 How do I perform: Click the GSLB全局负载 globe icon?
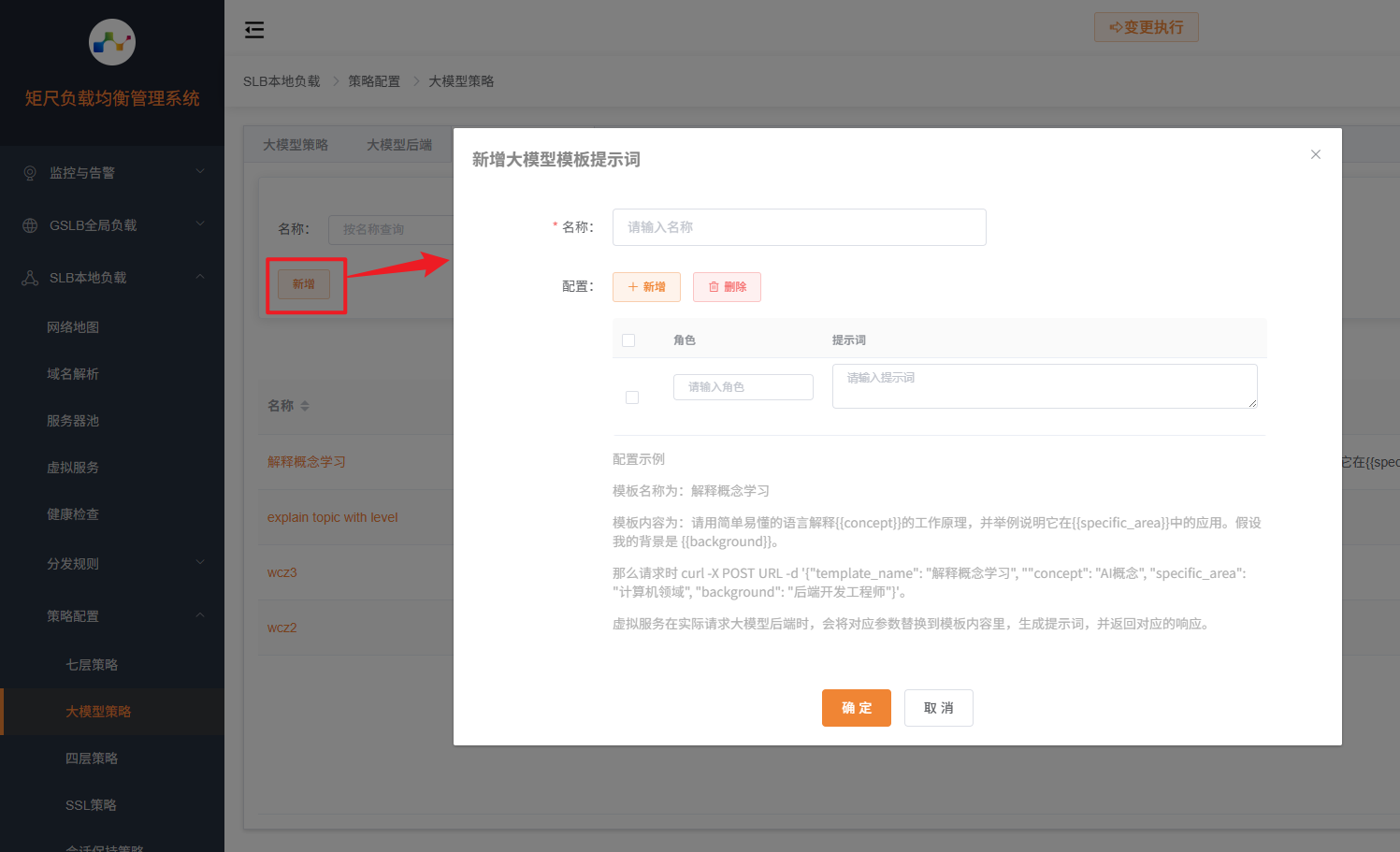(28, 224)
